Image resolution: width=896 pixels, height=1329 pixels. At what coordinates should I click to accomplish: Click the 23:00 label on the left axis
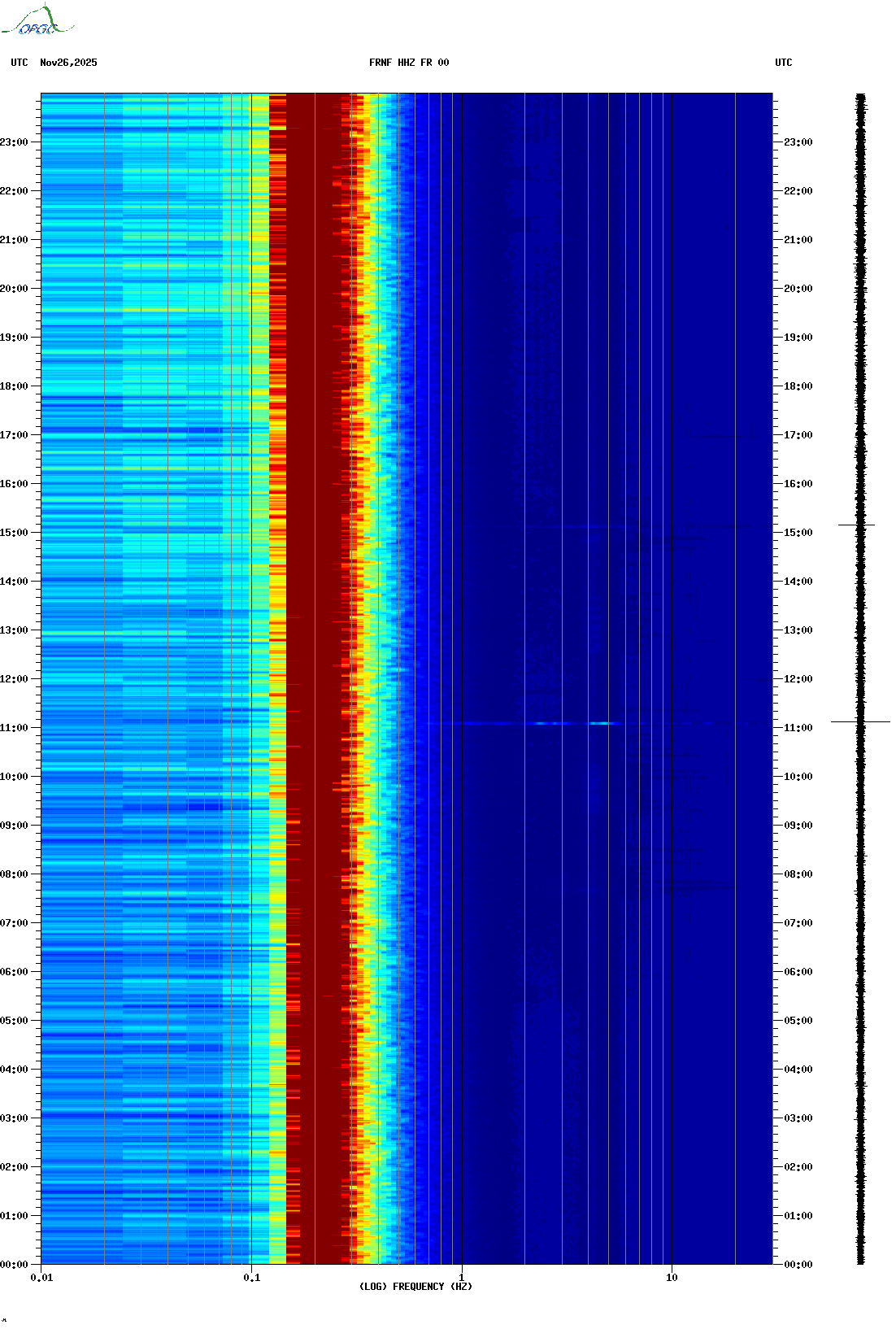coord(14,142)
